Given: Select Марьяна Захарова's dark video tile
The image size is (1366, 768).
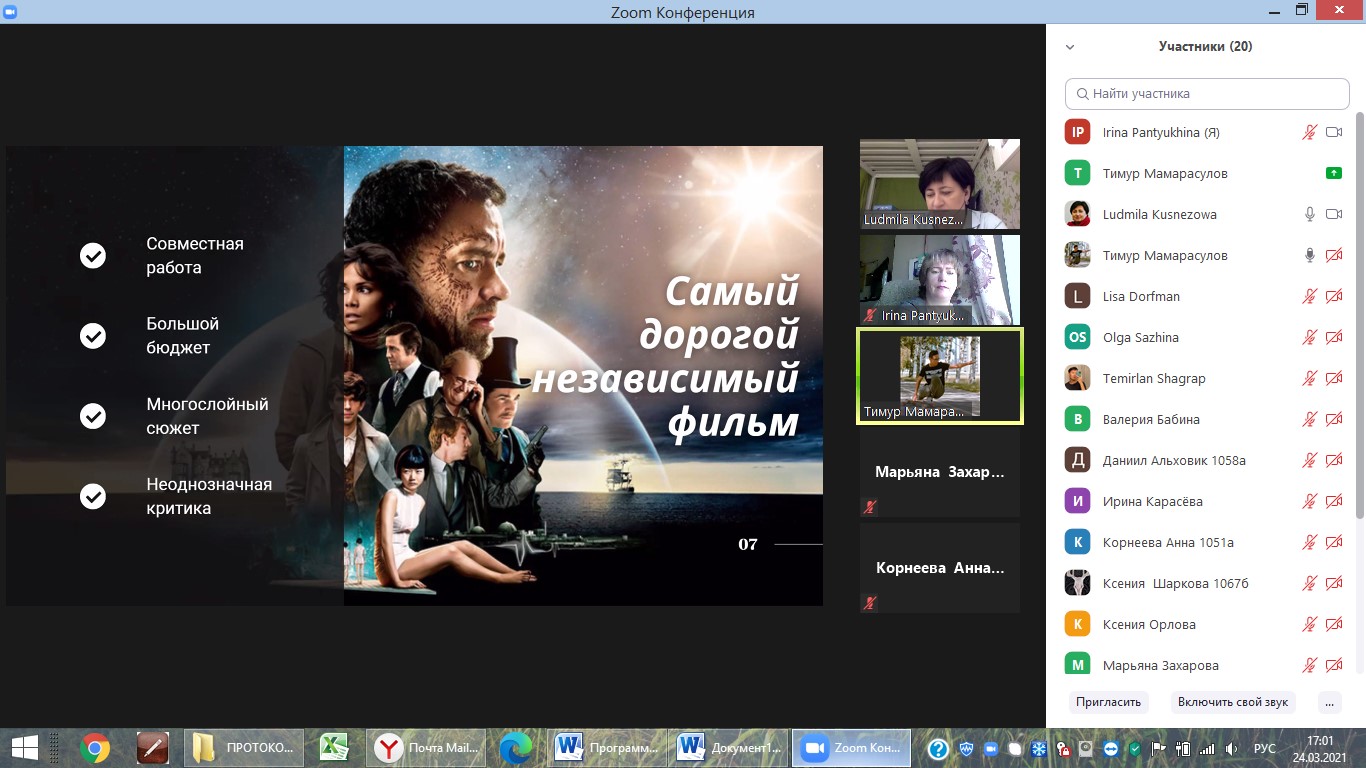Looking at the screenshot, I should point(940,472).
